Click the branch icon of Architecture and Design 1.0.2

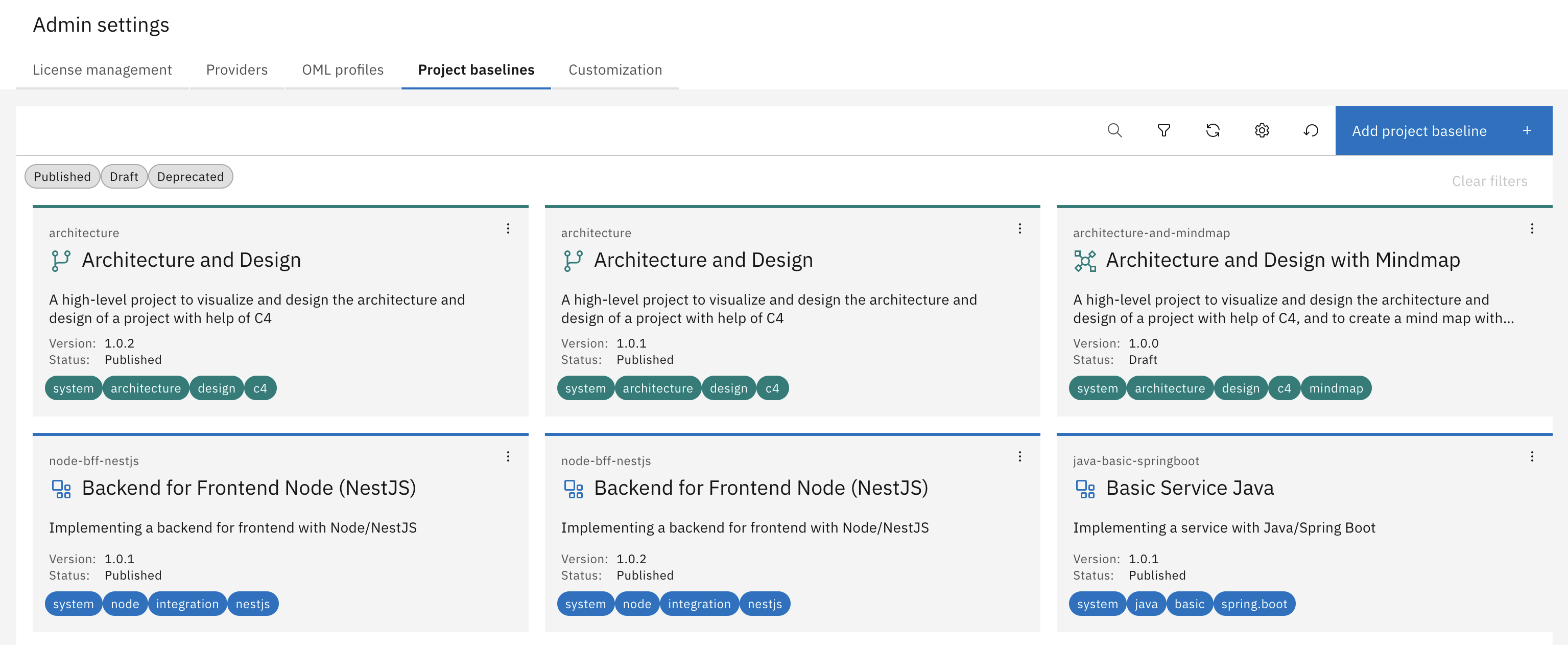tap(61, 261)
